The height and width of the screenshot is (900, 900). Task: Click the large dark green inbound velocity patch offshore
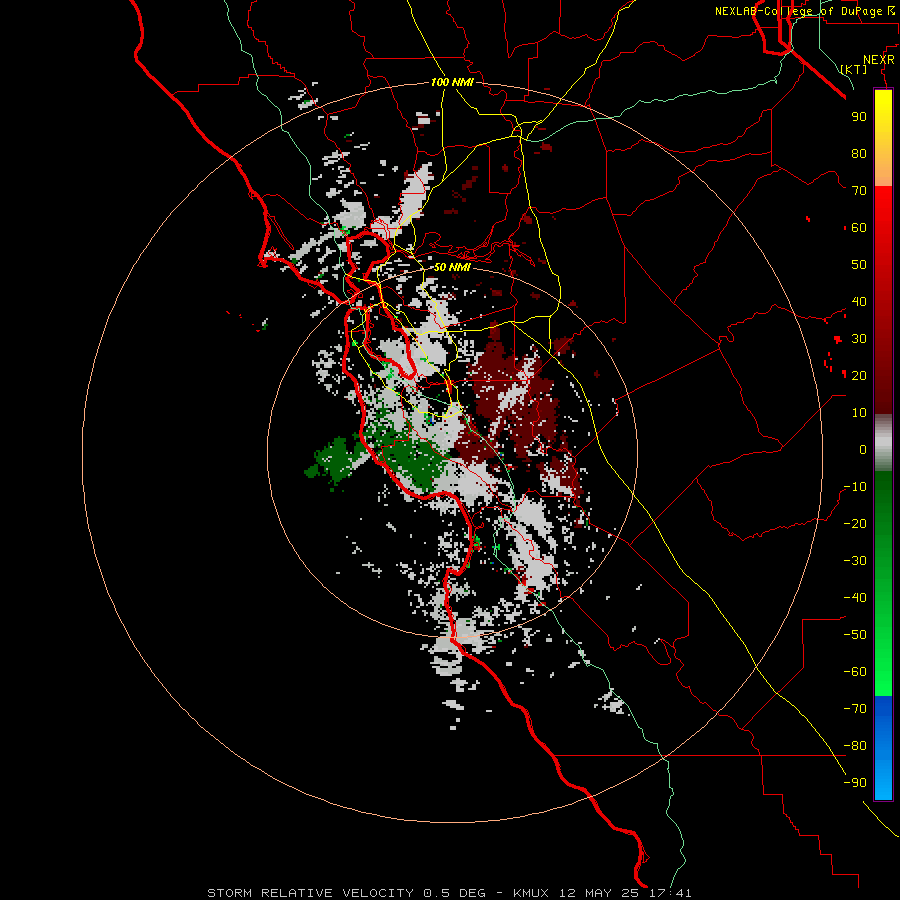coord(336,461)
